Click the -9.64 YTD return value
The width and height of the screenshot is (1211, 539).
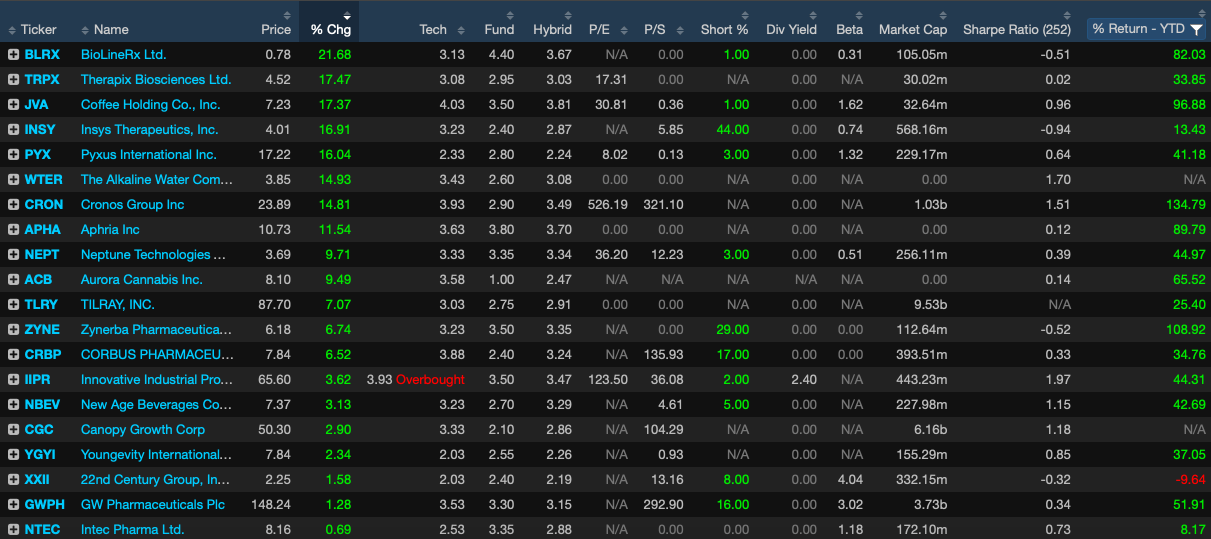pos(1188,479)
